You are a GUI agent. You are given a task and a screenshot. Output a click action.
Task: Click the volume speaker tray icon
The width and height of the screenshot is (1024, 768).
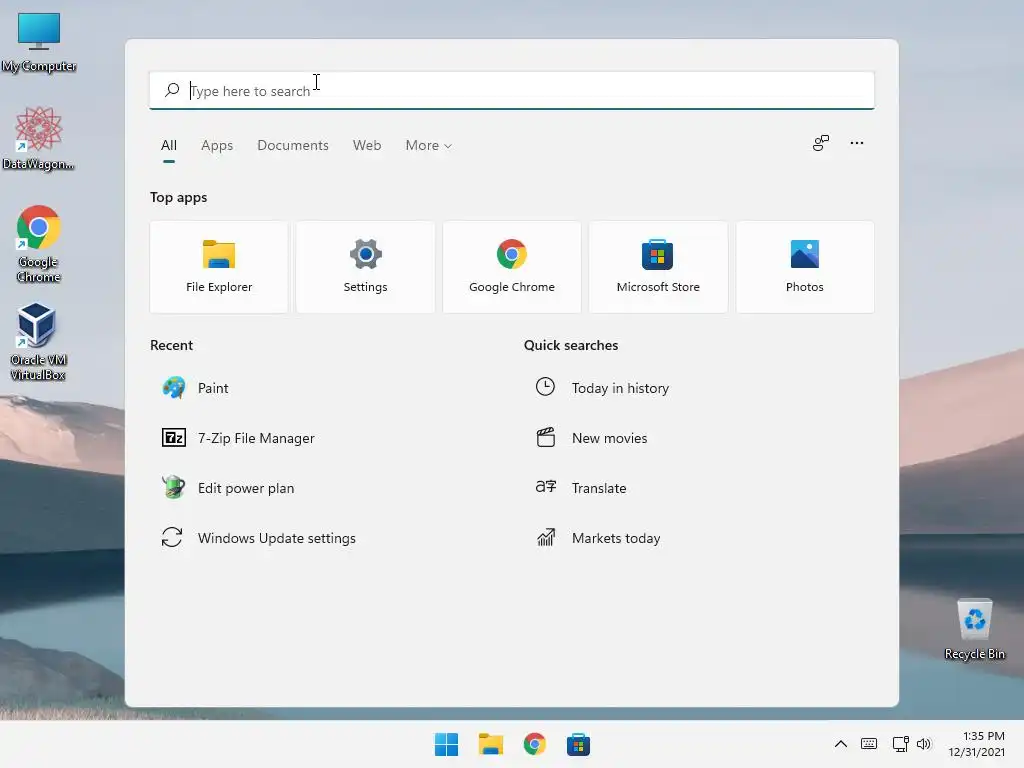click(923, 744)
